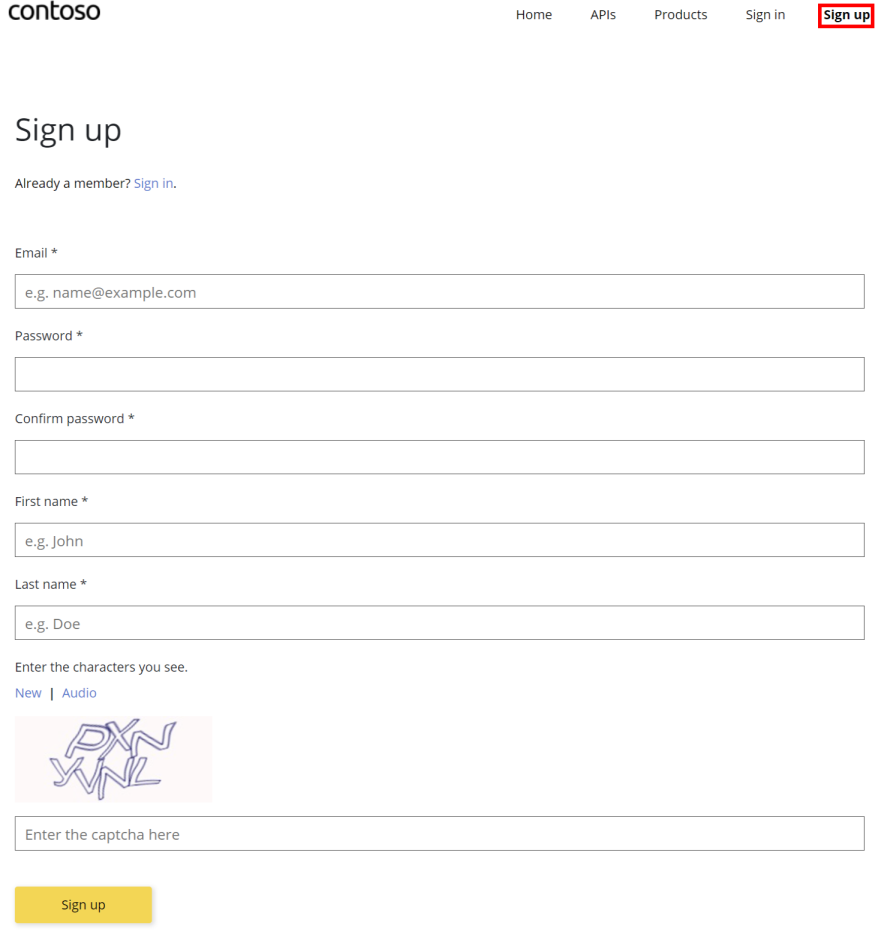The width and height of the screenshot is (875, 931).
Task: Click the Last name input box
Action: point(439,622)
